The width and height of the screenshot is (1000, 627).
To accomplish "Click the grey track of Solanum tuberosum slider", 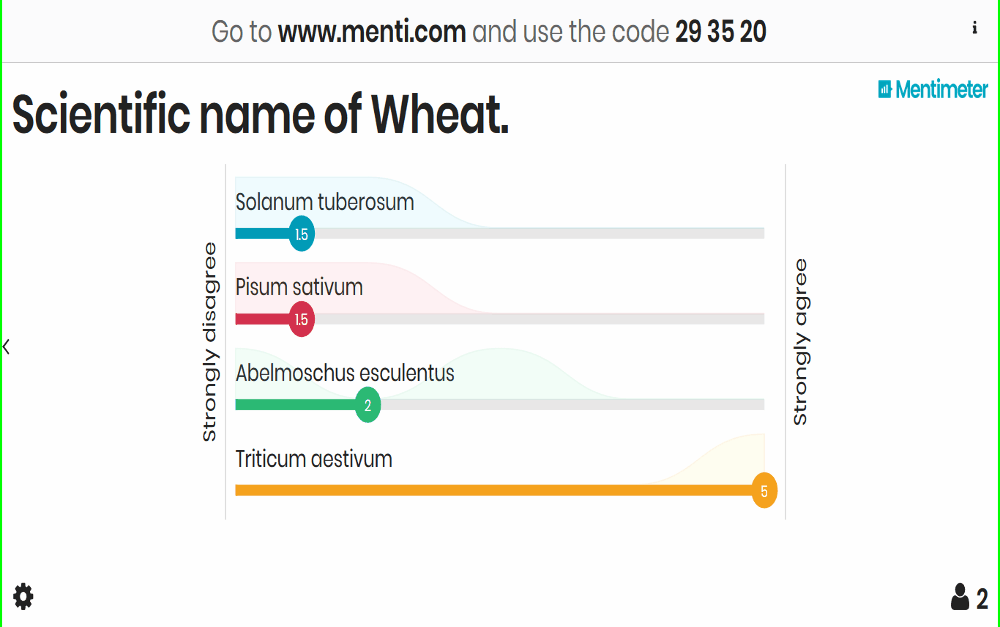I will (540, 234).
